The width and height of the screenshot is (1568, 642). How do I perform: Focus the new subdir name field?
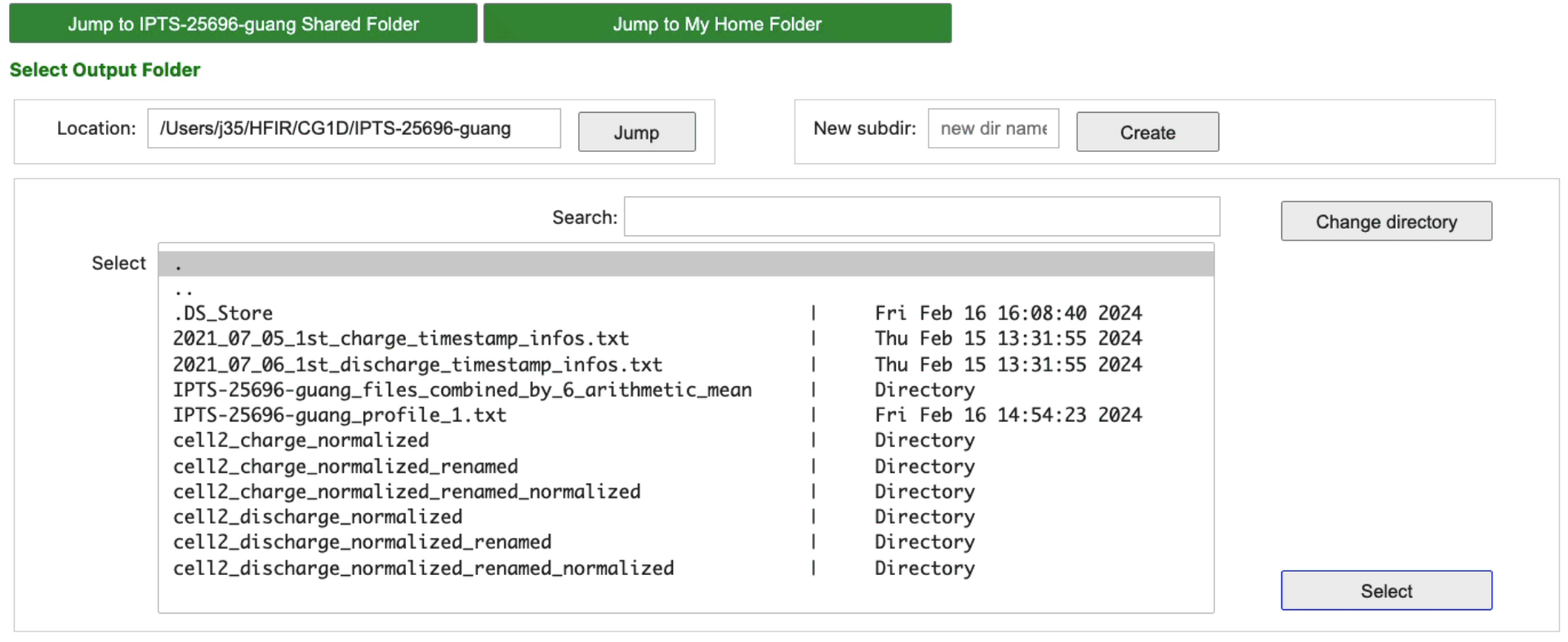[x=993, y=129]
